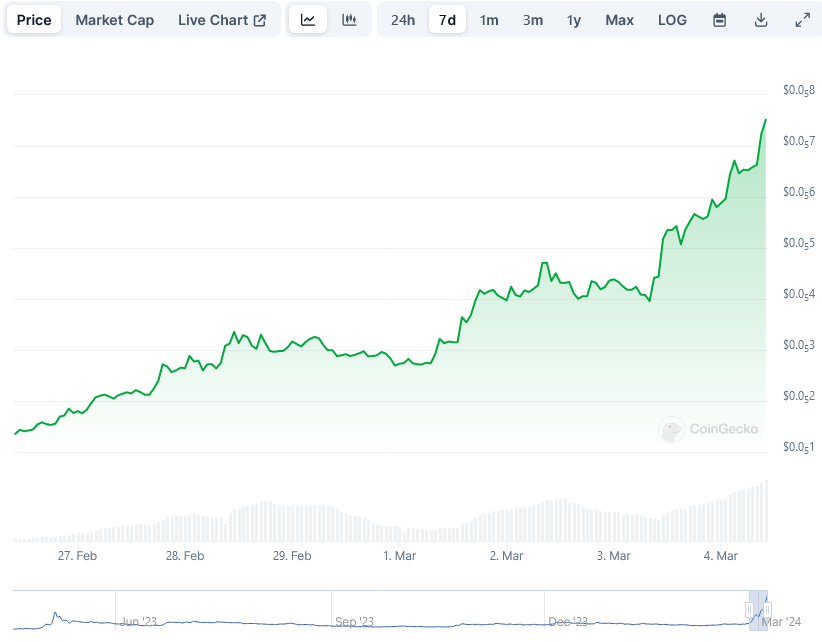
Task: Choose the 1m time range
Action: [489, 20]
